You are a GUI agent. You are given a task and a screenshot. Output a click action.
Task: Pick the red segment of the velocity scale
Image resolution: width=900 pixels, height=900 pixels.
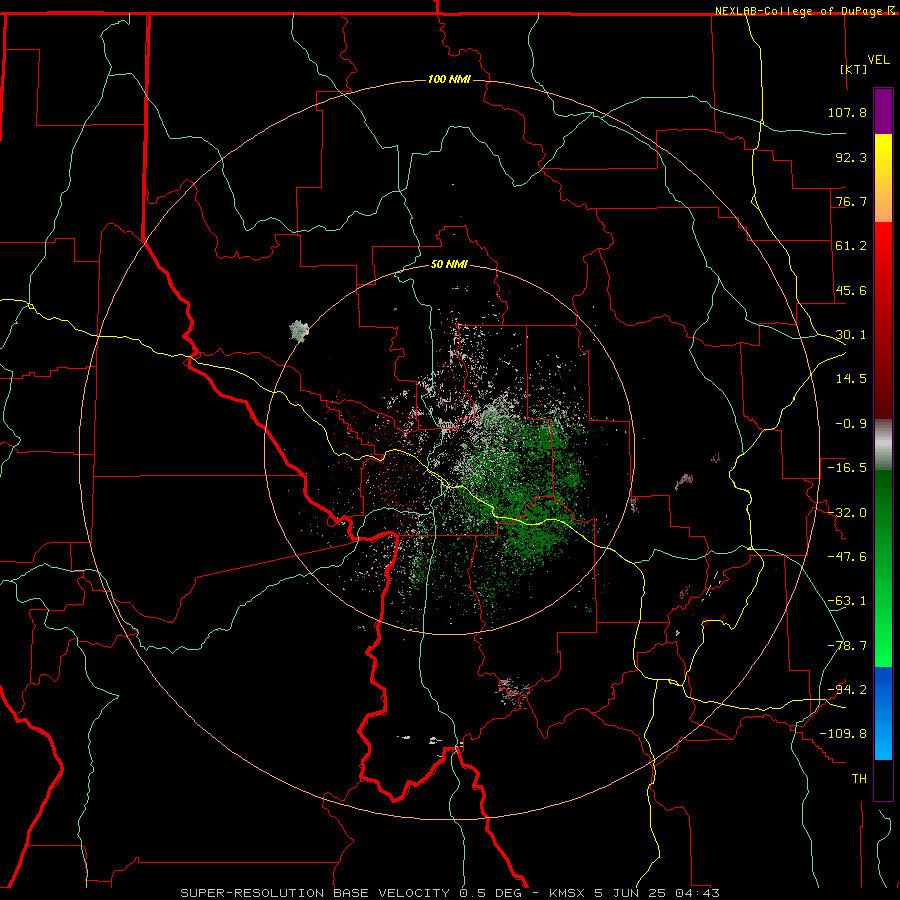tap(883, 320)
